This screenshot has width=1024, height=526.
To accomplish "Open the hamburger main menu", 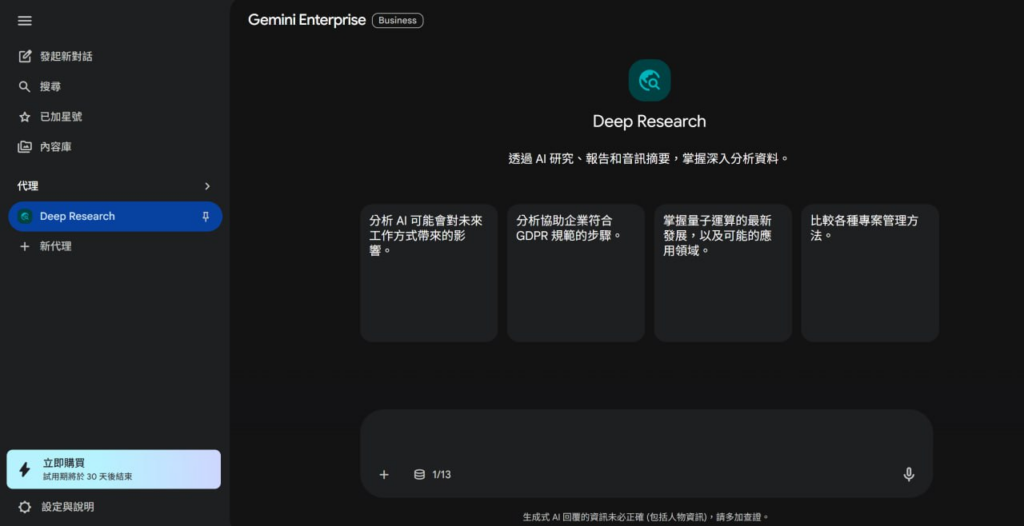I will pyautogui.click(x=25, y=21).
